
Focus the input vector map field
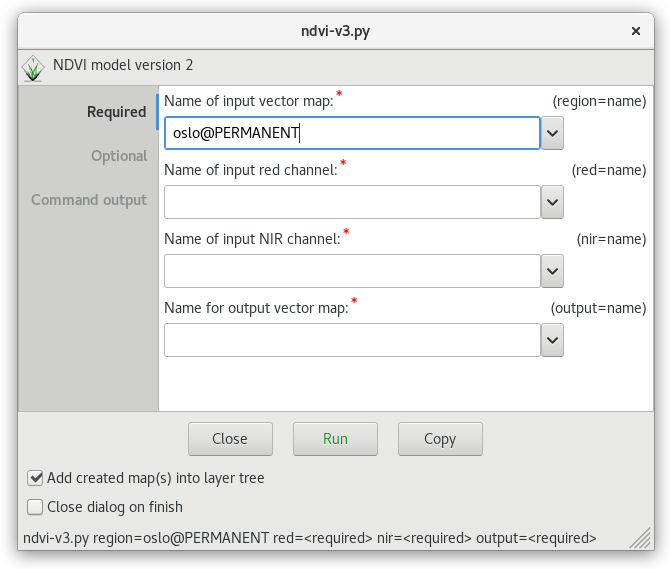(353, 133)
